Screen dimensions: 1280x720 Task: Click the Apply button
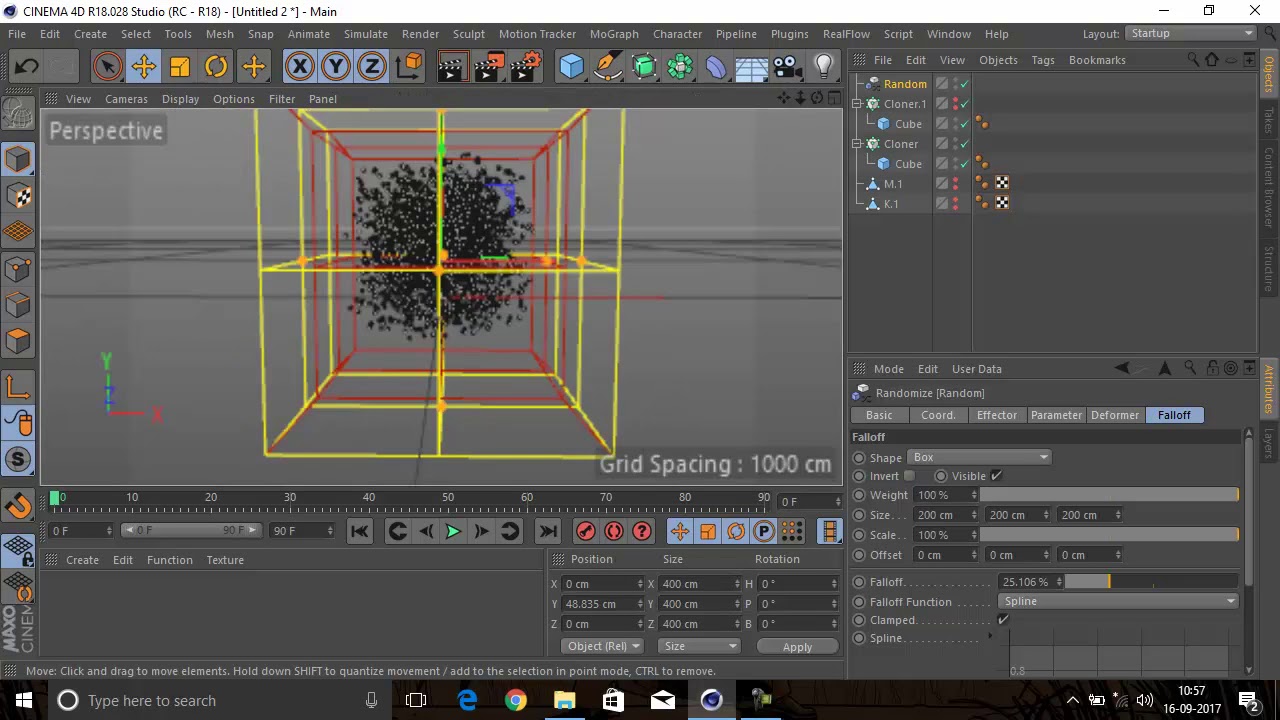797,647
